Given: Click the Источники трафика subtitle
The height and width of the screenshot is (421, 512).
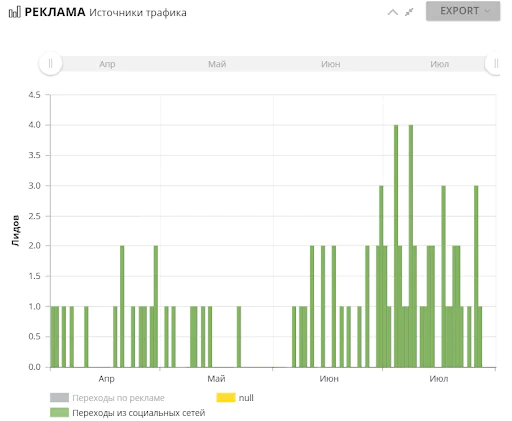Looking at the screenshot, I should (138, 13).
